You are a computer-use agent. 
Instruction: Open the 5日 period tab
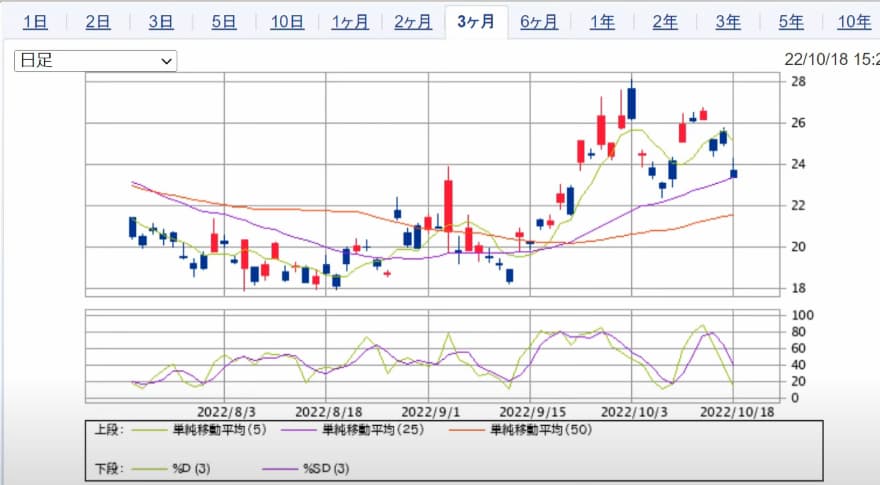click(x=224, y=22)
